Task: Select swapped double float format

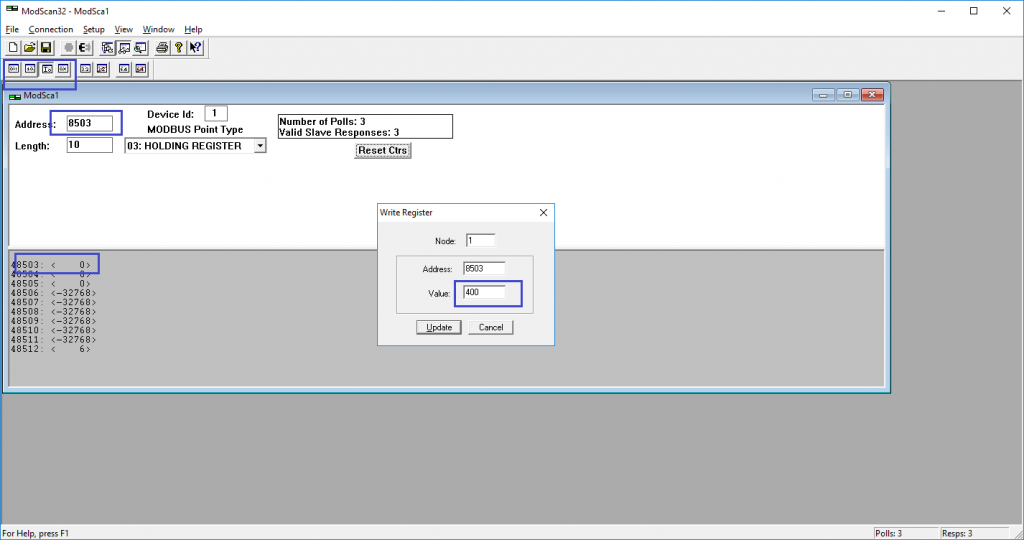Action: tap(140, 69)
